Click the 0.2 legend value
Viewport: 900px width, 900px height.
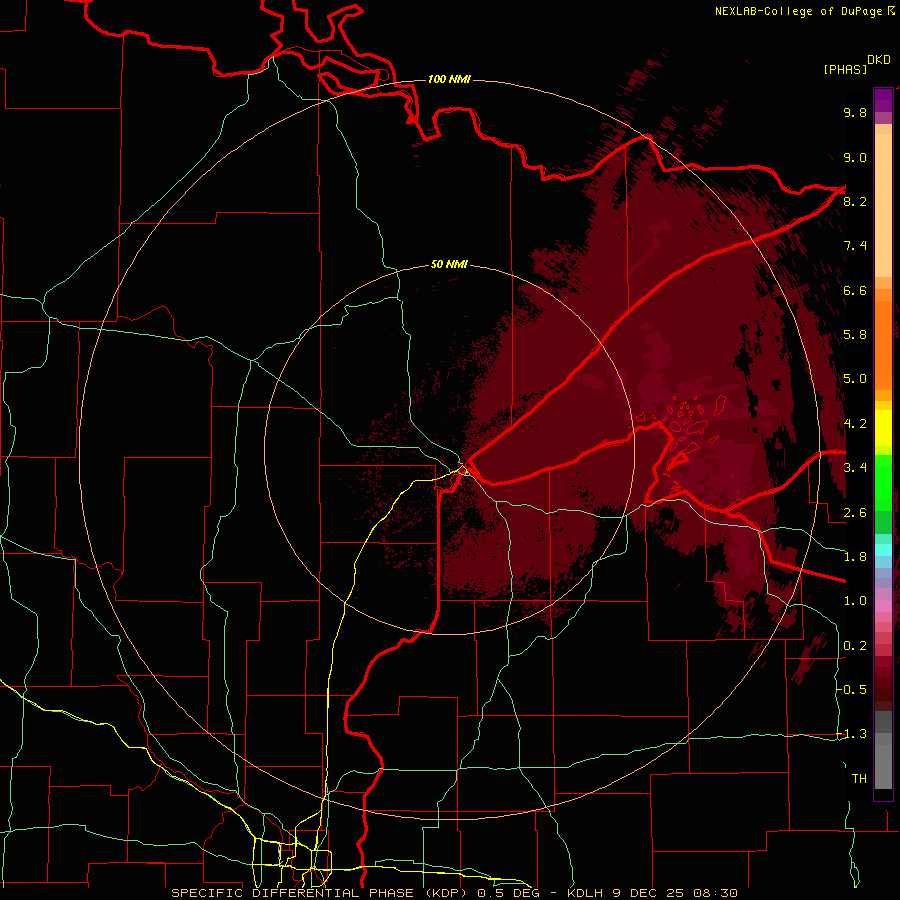click(x=855, y=646)
